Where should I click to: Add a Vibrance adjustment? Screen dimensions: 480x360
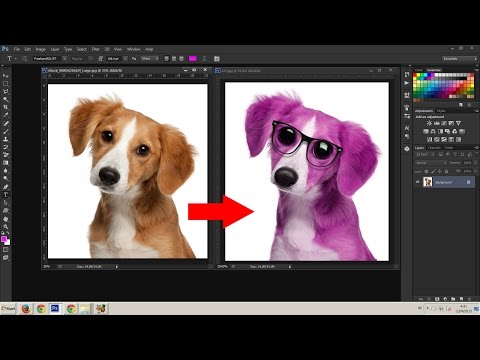point(458,123)
